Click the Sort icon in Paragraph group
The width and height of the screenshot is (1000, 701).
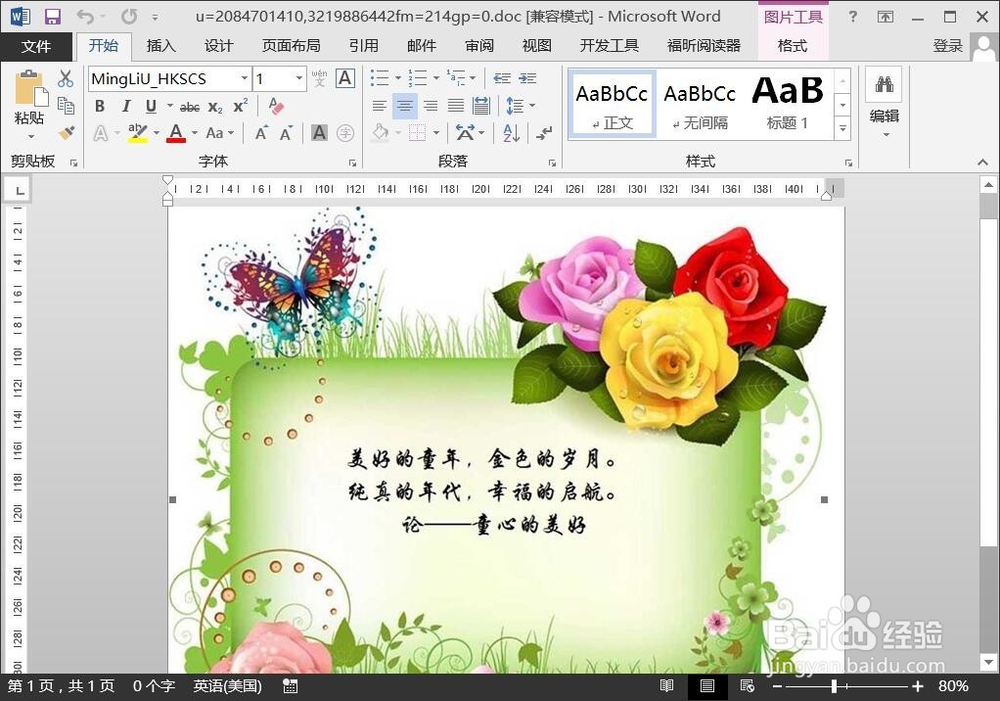point(510,134)
